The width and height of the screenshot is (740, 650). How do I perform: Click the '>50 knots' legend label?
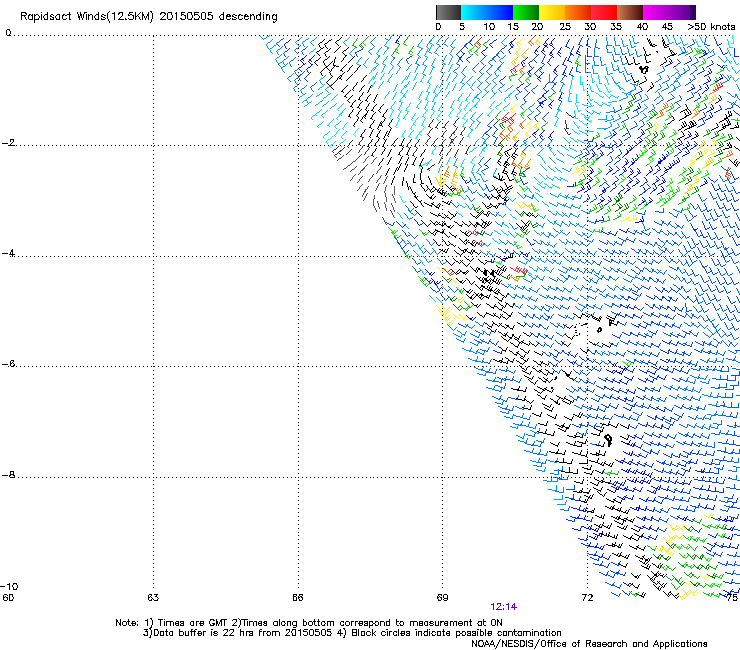711,27
